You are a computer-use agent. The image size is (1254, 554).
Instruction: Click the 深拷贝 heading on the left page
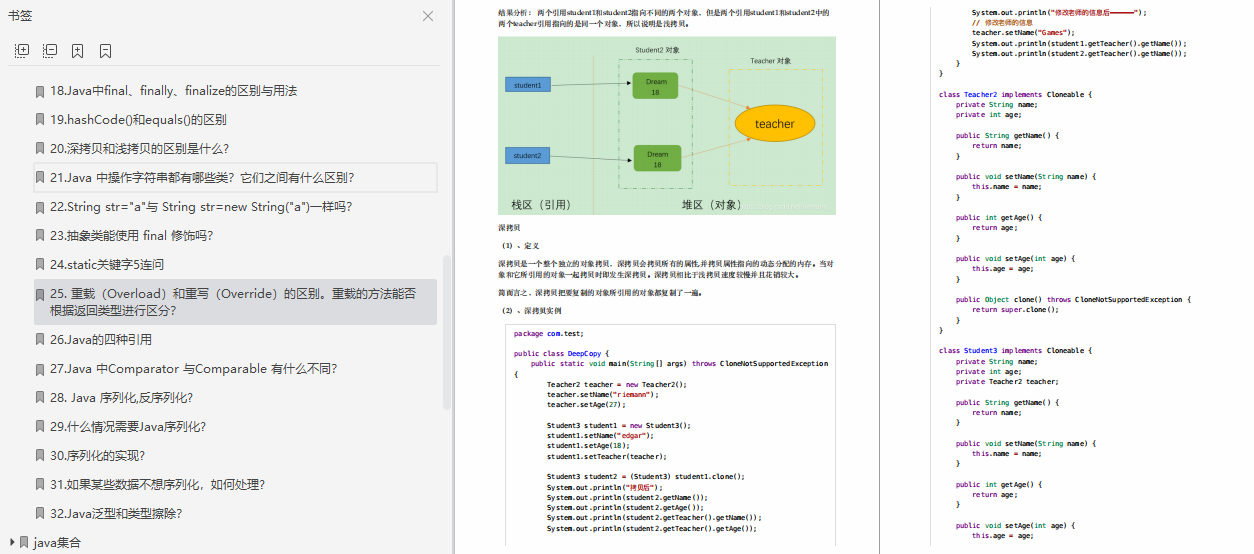point(509,229)
